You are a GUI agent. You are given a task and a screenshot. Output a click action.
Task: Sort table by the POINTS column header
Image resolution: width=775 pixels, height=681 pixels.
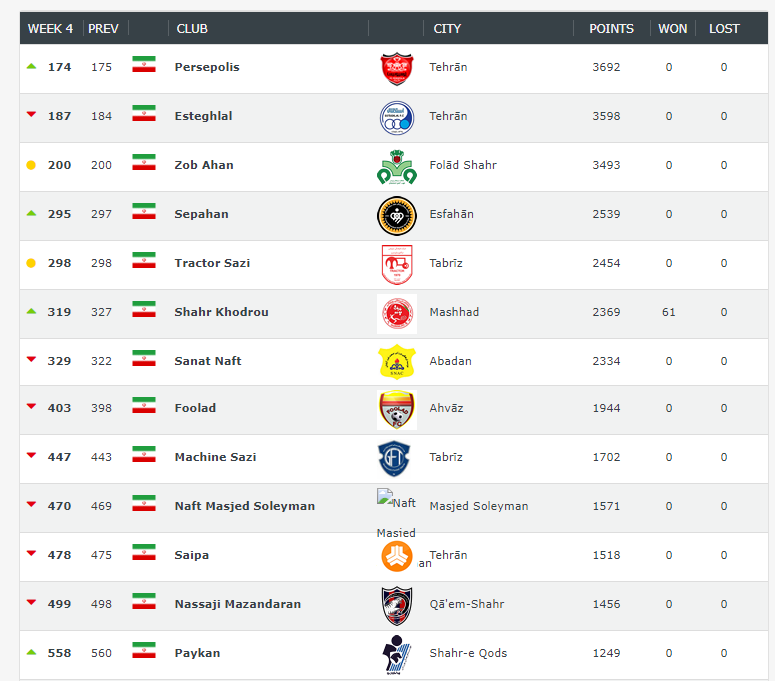click(x=611, y=29)
